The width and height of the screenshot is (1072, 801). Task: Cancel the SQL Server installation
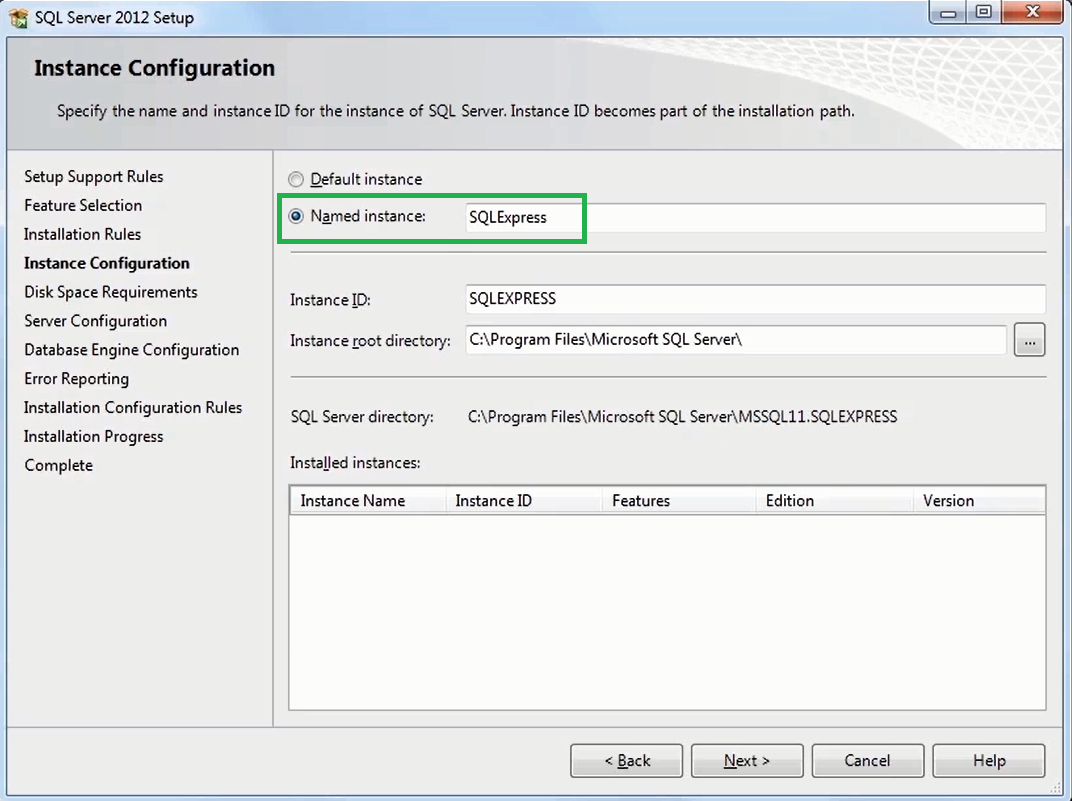pos(867,760)
